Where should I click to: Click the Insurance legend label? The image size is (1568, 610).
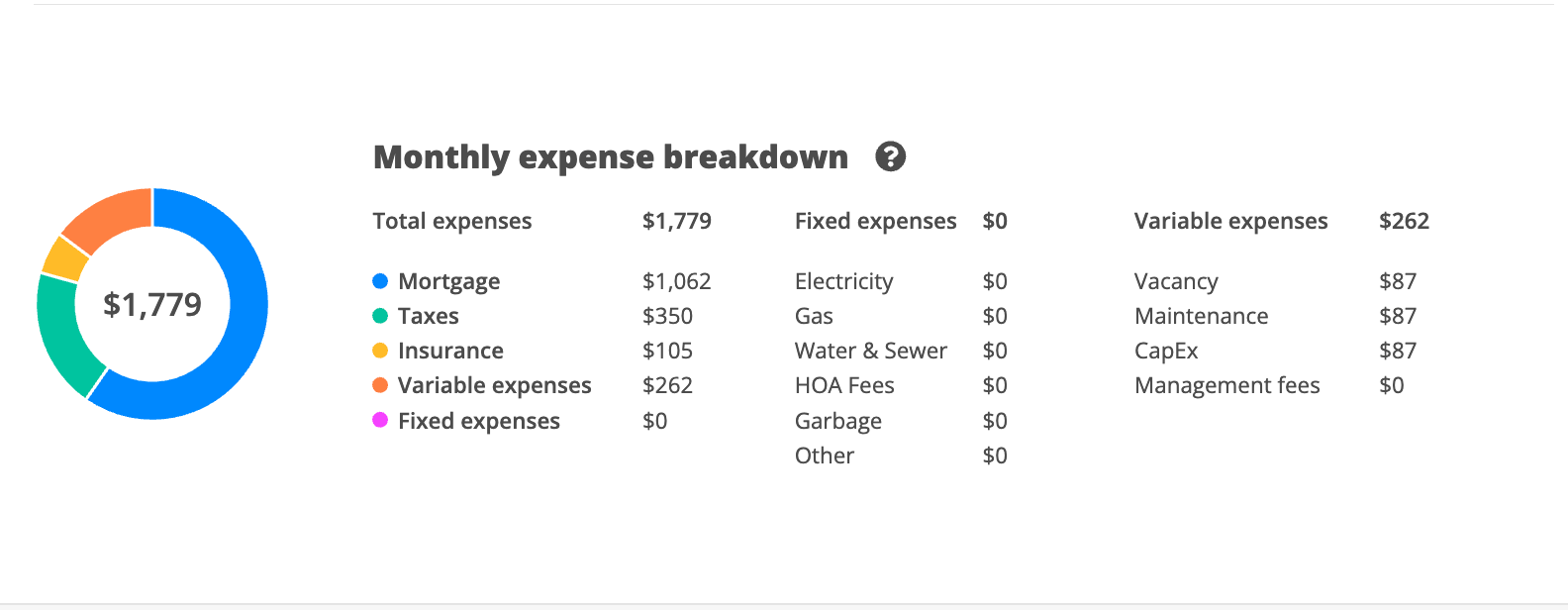[450, 351]
